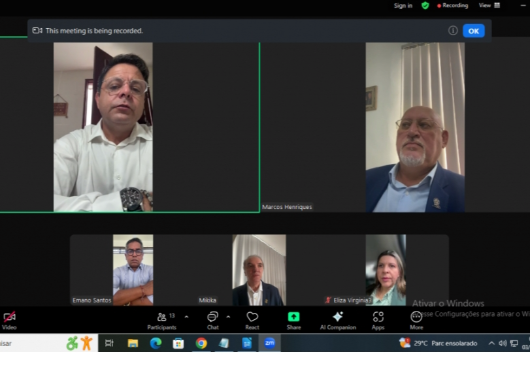The image size is (530, 367).
Task: Launch Google Chrome from the taskbar
Action: point(201,343)
